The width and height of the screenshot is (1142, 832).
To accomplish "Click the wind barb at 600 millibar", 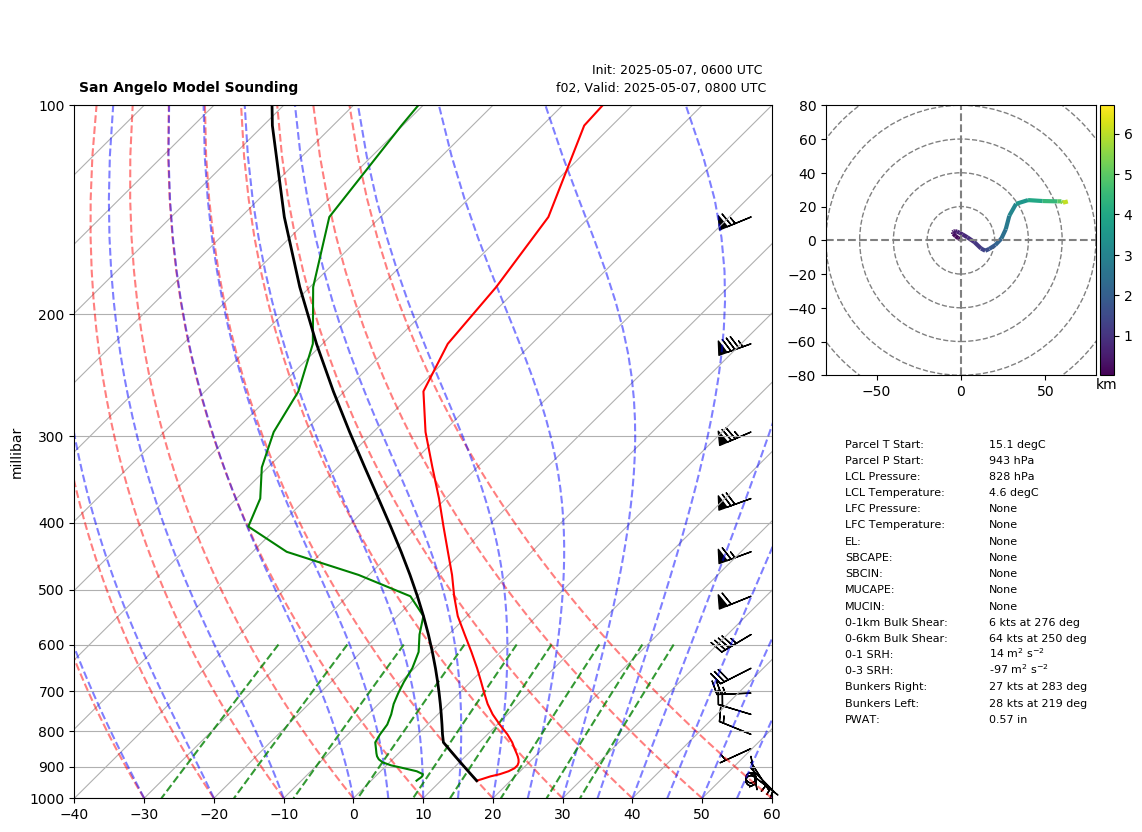I will click(731, 643).
